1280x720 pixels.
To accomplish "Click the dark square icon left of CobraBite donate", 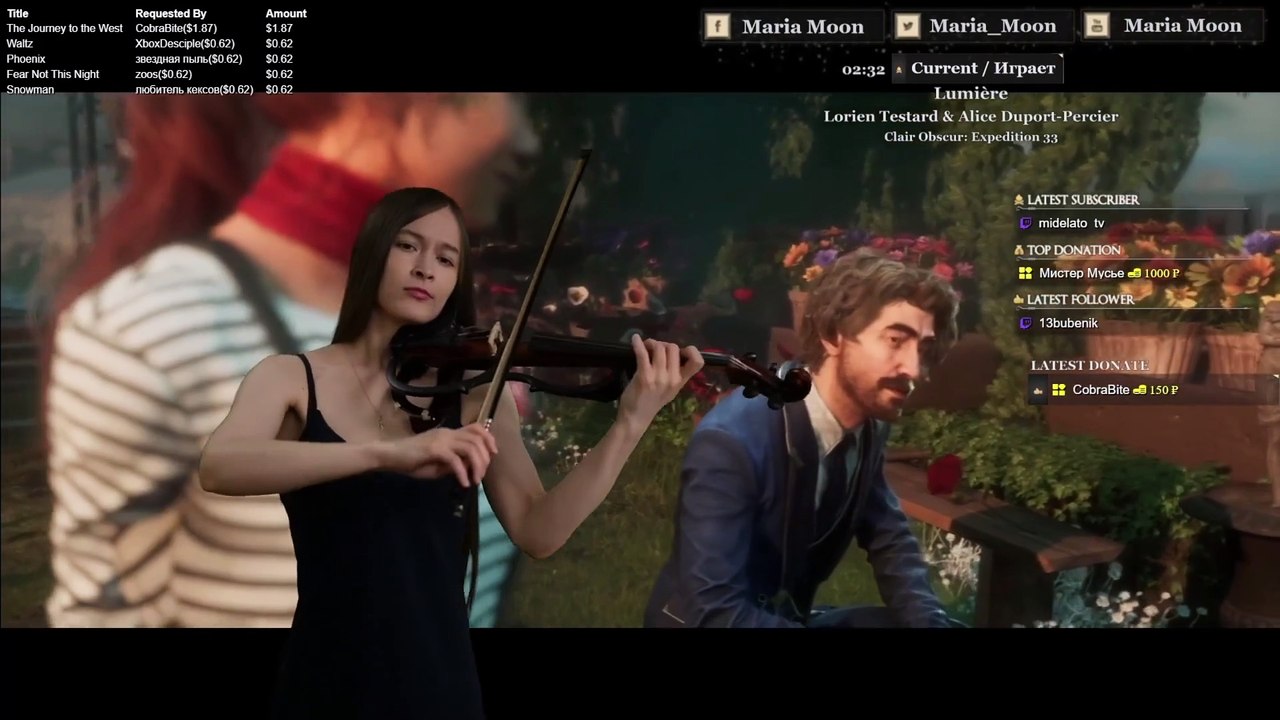I will (1039, 390).
